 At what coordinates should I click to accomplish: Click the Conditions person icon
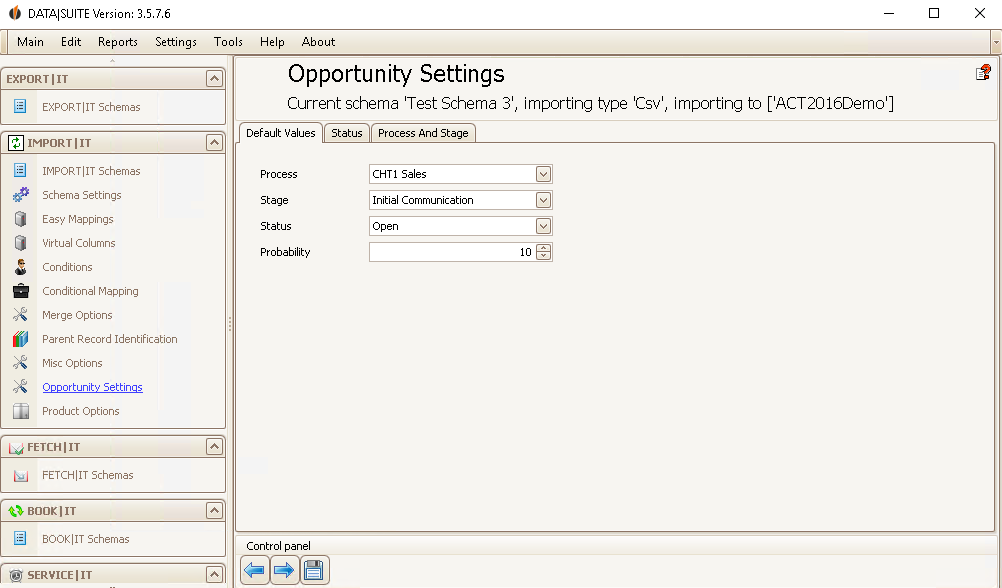[20, 267]
